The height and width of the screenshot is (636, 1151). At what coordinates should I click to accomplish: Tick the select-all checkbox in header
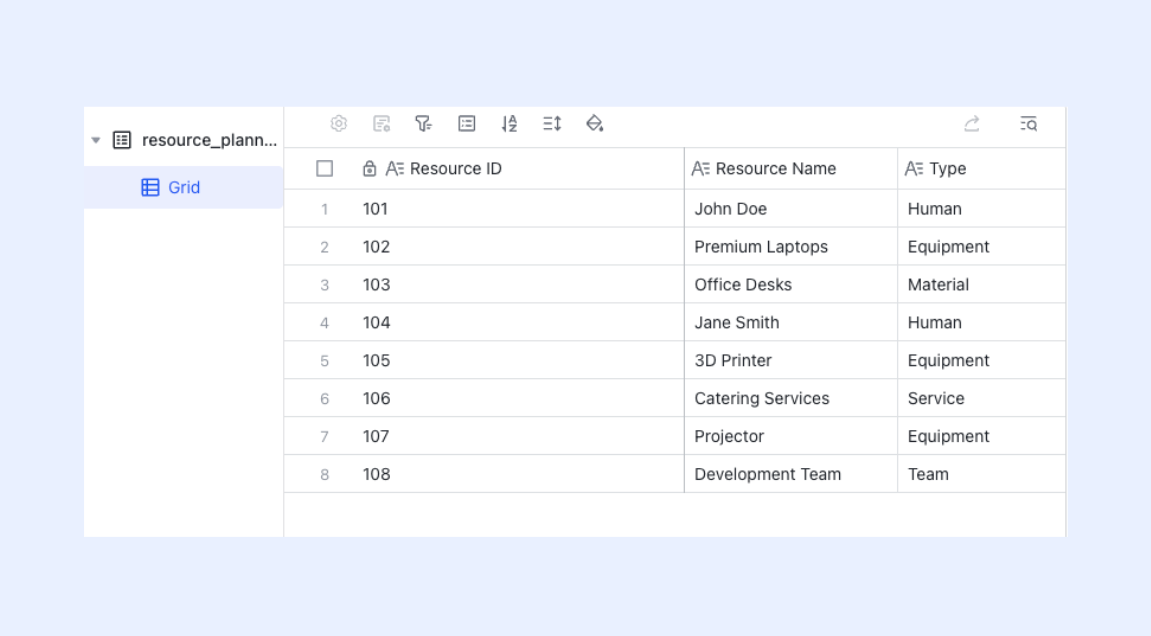324,169
